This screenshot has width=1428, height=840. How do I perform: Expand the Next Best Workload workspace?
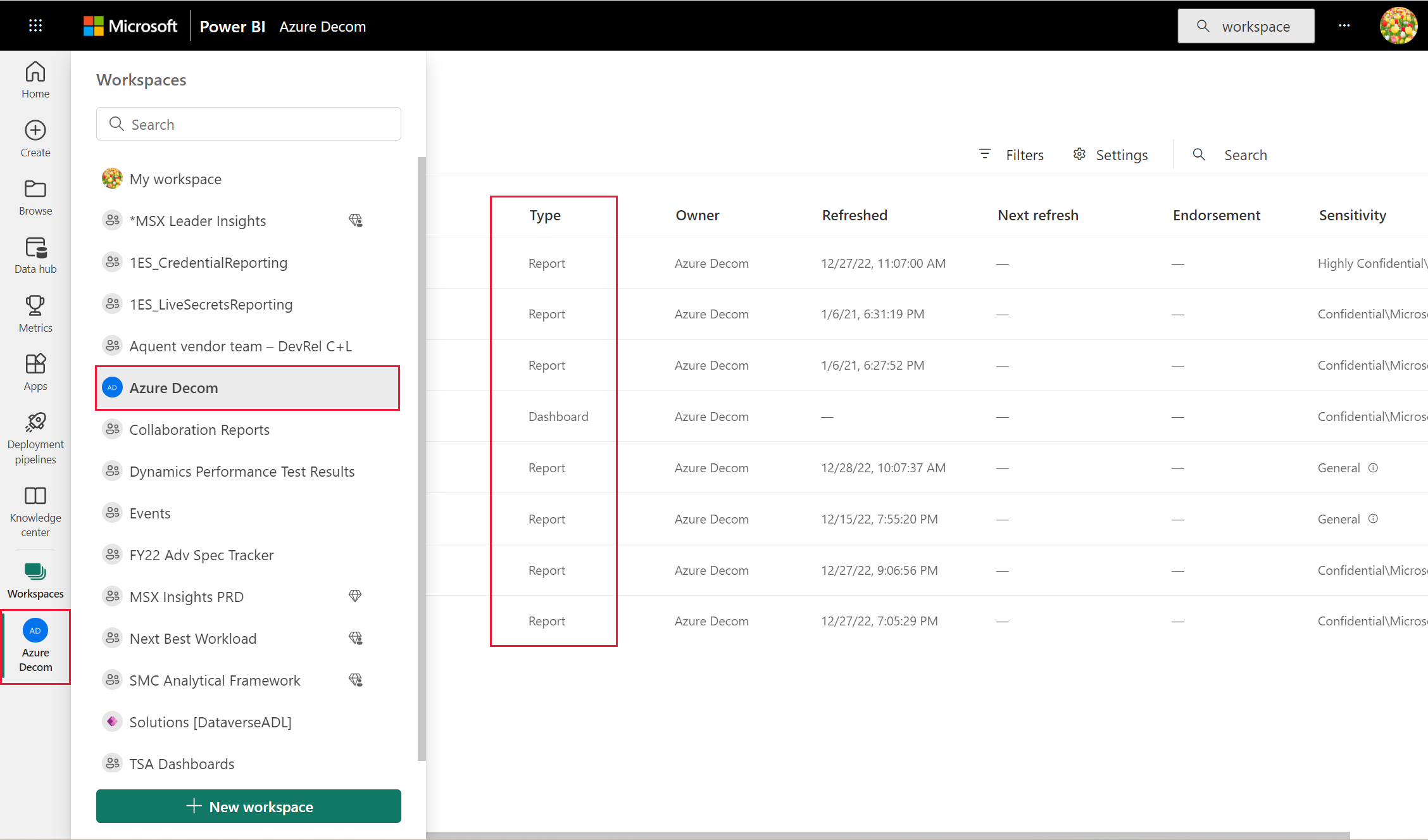click(x=192, y=638)
